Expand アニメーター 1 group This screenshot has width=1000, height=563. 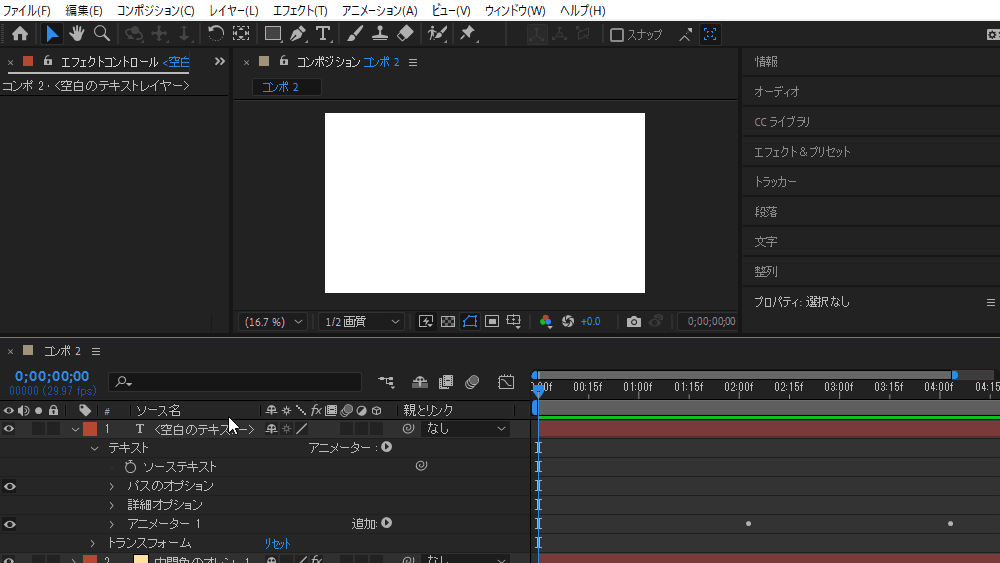(112, 524)
